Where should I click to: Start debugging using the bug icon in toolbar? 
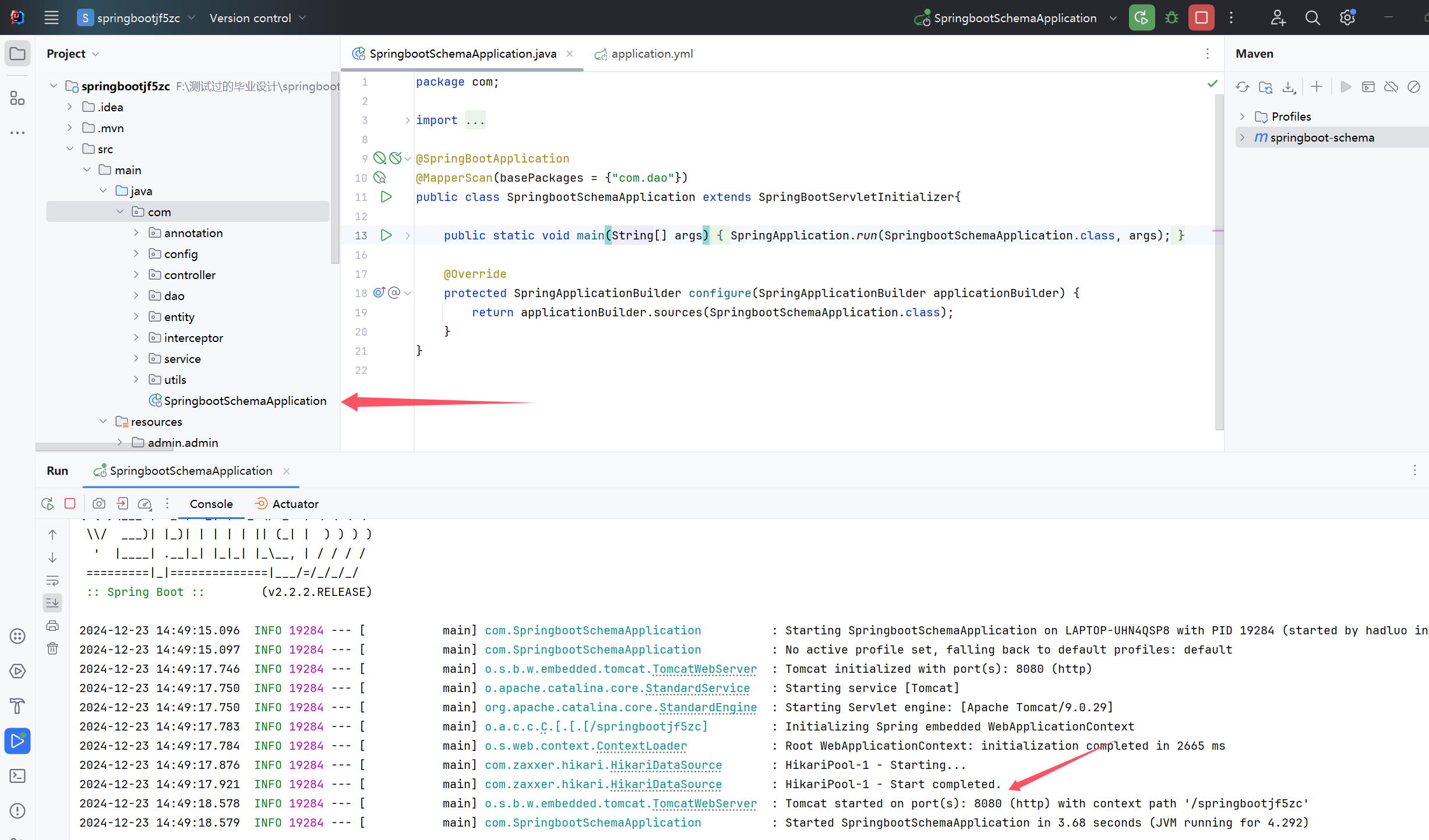point(1172,17)
